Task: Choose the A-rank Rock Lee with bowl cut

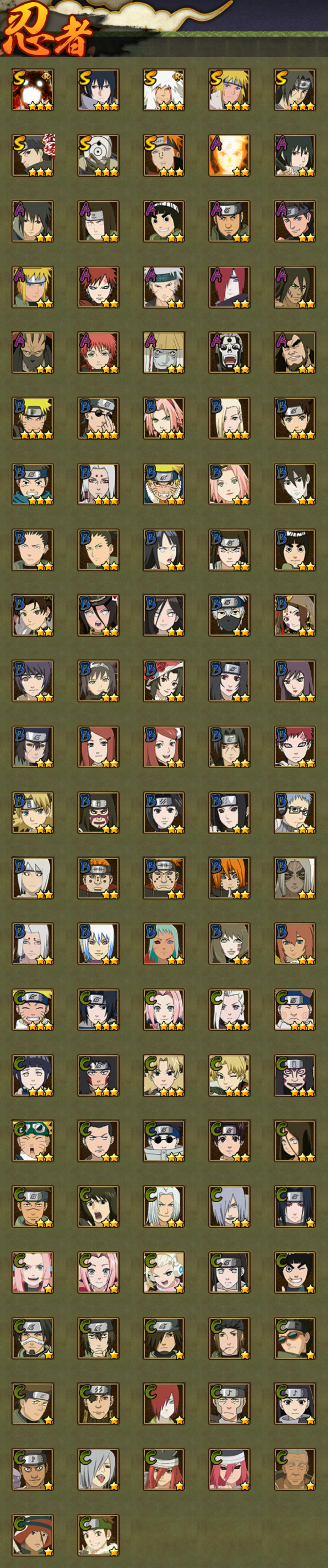Action: pos(164,221)
